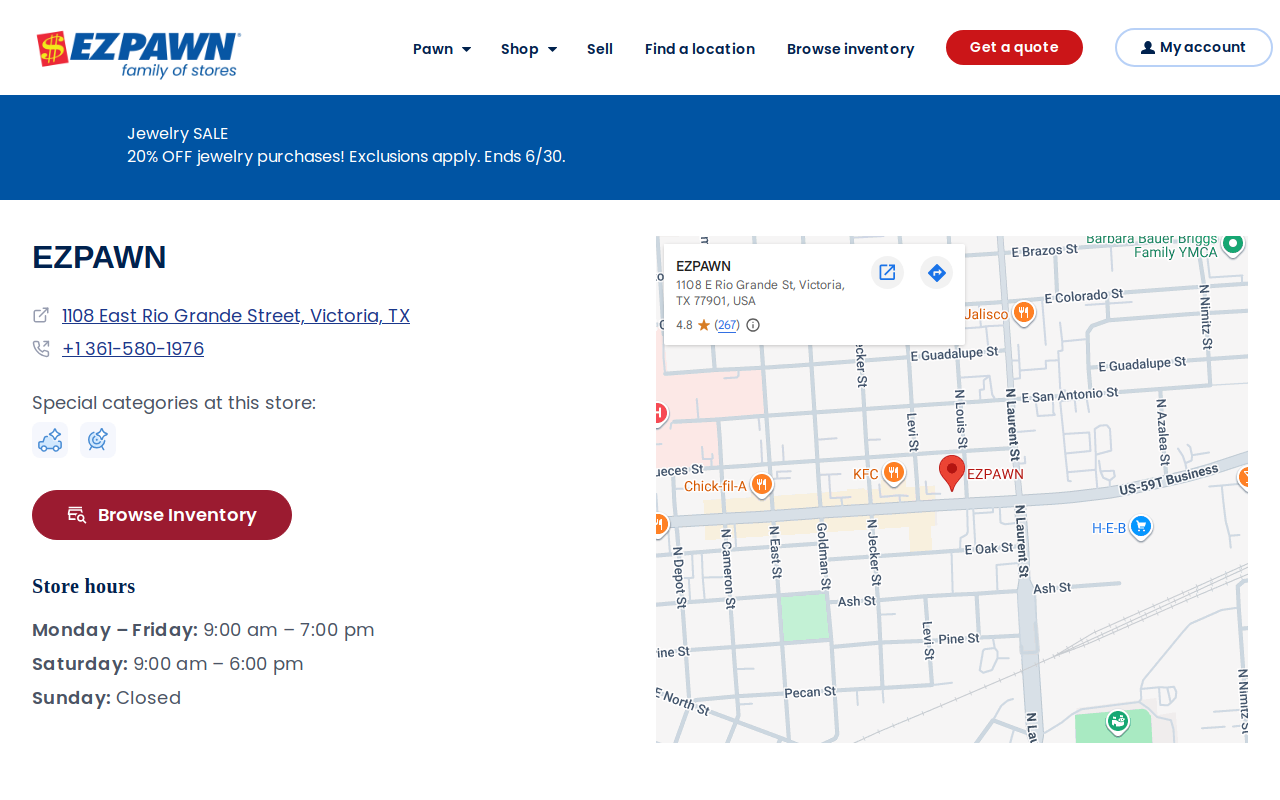The width and height of the screenshot is (1280, 800).
Task: Click the Jewelry SALE banner text
Action: (178, 134)
